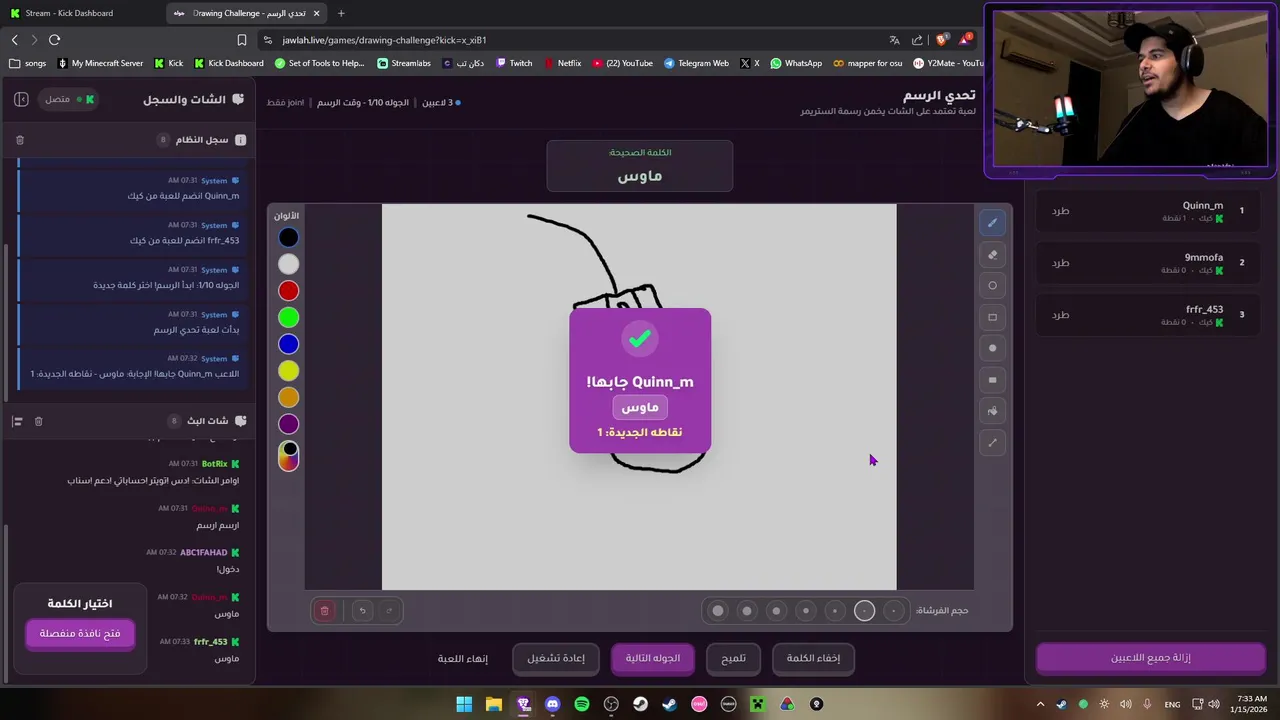Open a new browser tab
Image resolution: width=1280 pixels, height=720 pixels.
point(341,13)
